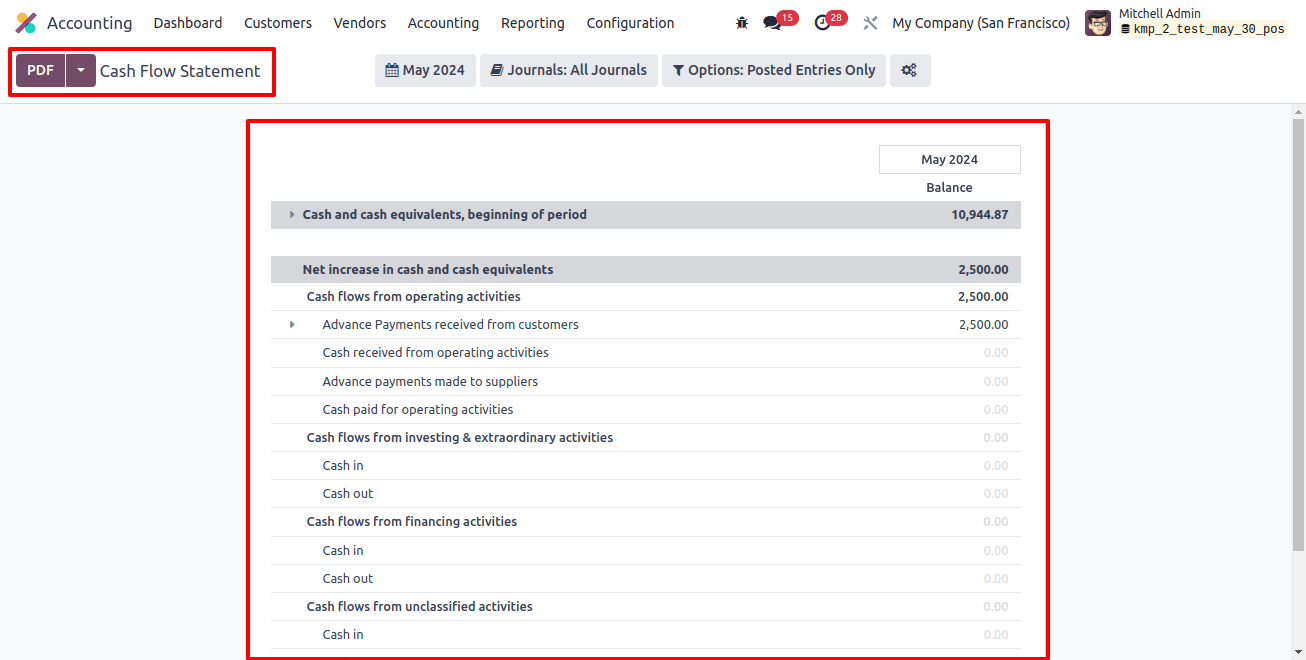The image size is (1306, 660).
Task: Click the Cash received from operating activities row
Action: coord(646,353)
